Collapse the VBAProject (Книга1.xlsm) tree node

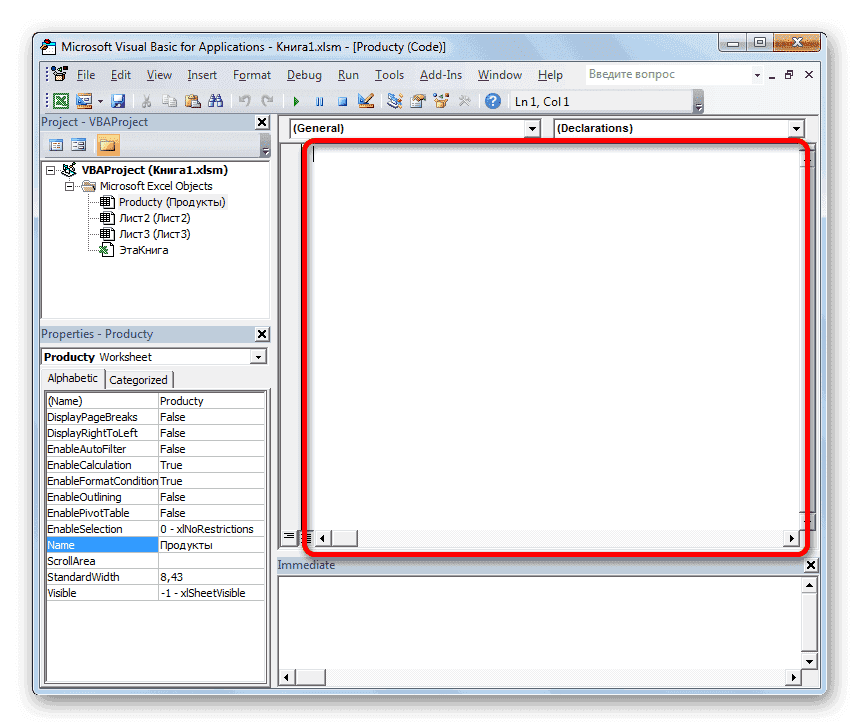point(52,170)
